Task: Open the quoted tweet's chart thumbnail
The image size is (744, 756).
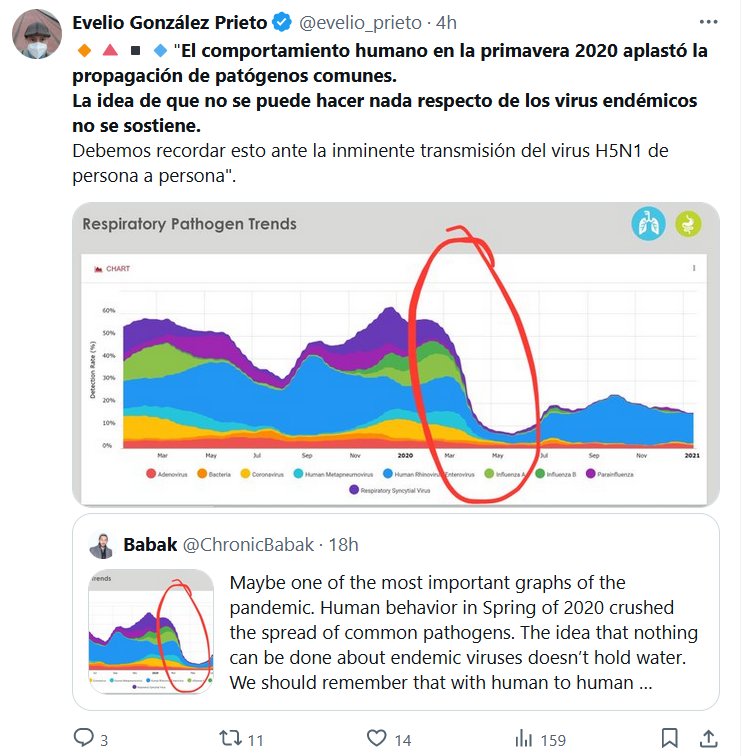Action: point(150,632)
